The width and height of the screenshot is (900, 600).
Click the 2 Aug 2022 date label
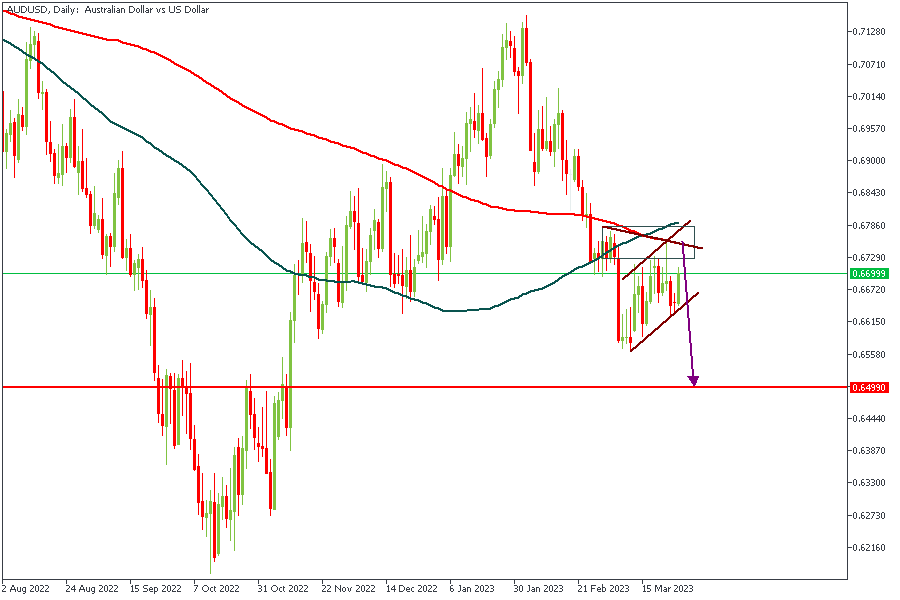point(28,588)
